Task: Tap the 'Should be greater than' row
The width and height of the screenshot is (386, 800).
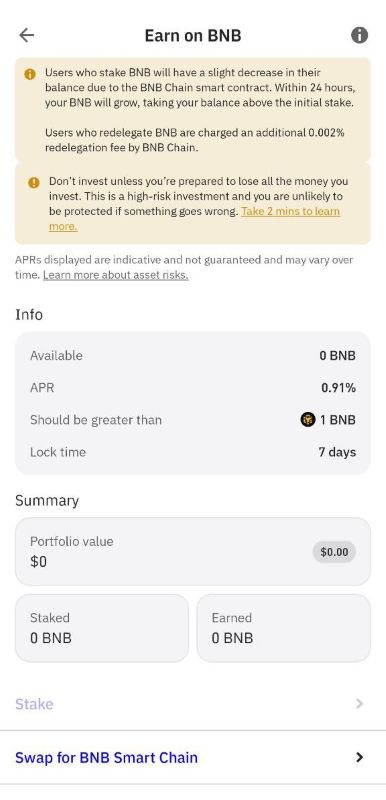Action: click(x=193, y=420)
